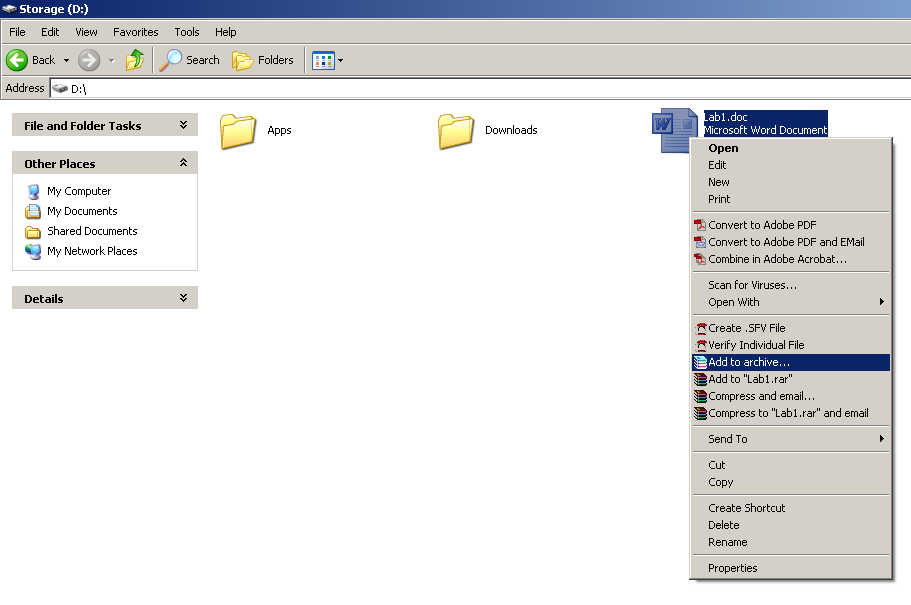This screenshot has height=605, width=911.
Task: Click the Convert to Adobe PDF icon
Action: click(x=700, y=225)
